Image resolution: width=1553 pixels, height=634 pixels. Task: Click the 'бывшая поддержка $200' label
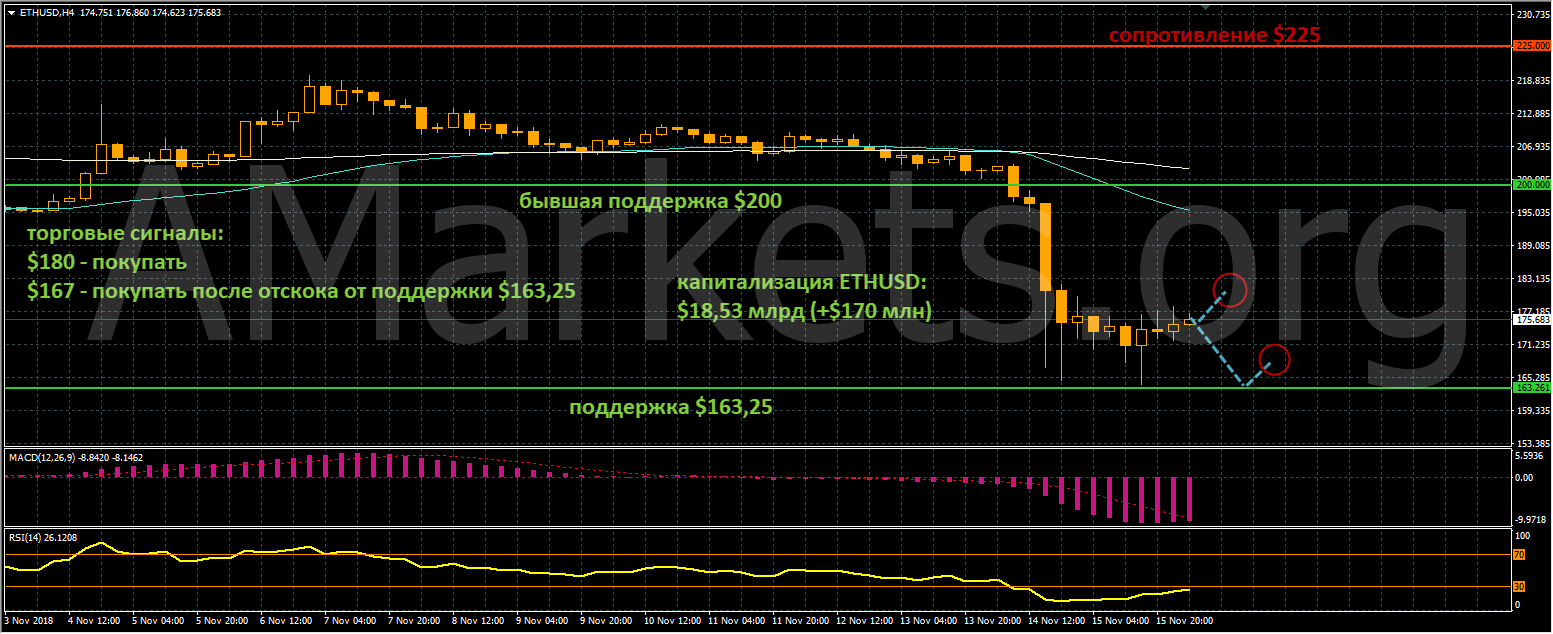click(650, 201)
